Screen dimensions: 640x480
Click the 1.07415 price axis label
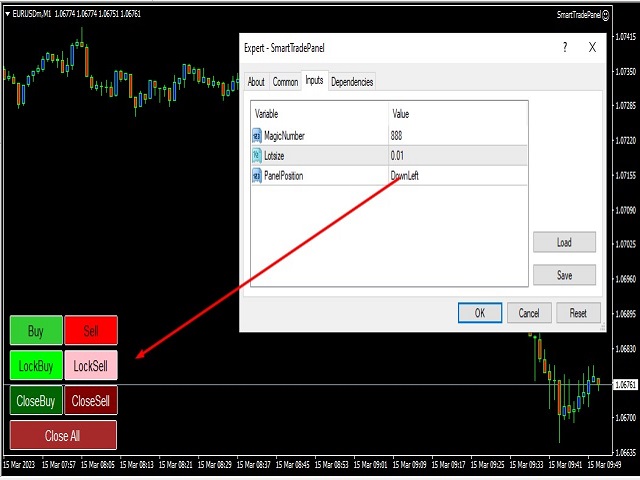point(625,37)
